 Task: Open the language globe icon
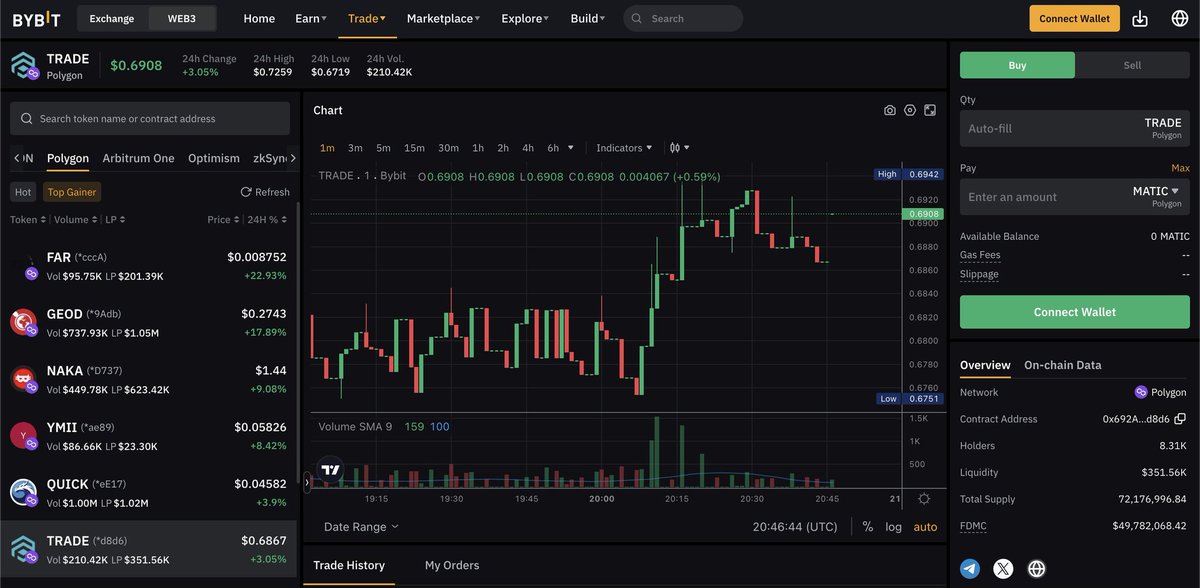(x=1179, y=18)
